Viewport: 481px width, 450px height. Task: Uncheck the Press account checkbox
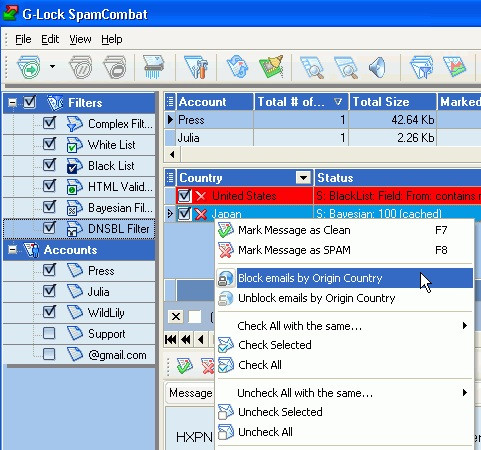pyautogui.click(x=49, y=270)
